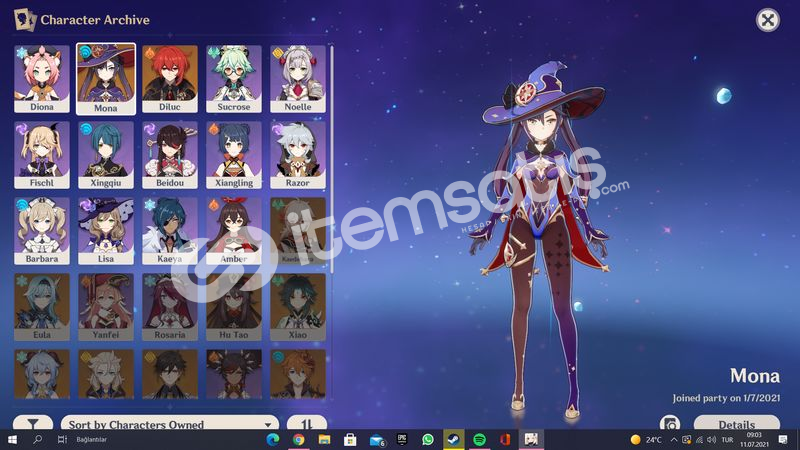Toggle sort order arrows button
Viewport: 800px width, 450px height.
pyautogui.click(x=307, y=423)
